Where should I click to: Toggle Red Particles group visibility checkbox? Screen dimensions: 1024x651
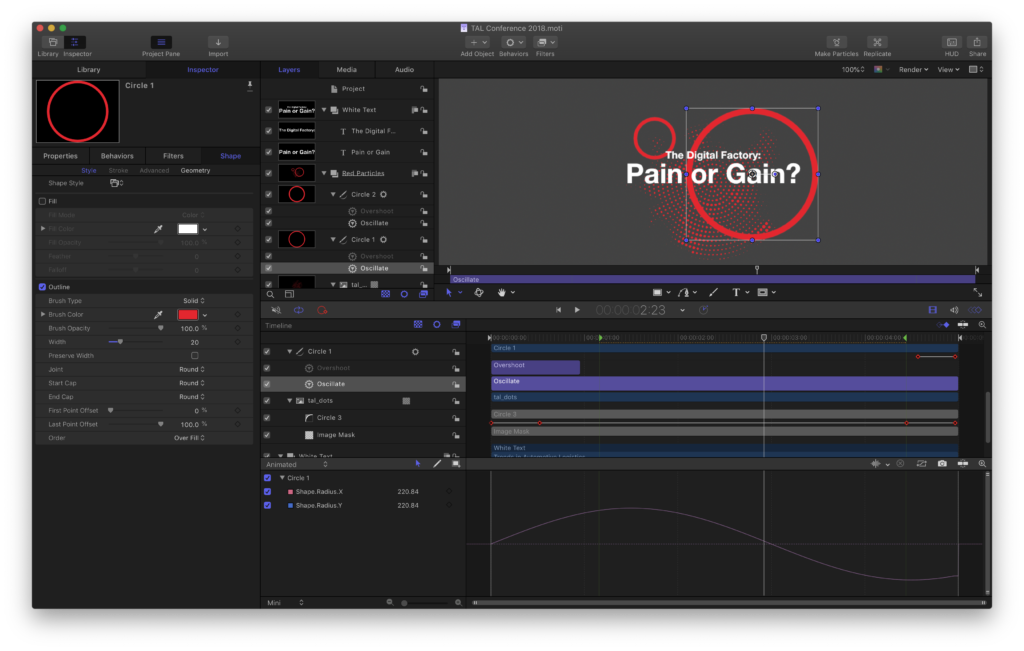(x=268, y=173)
